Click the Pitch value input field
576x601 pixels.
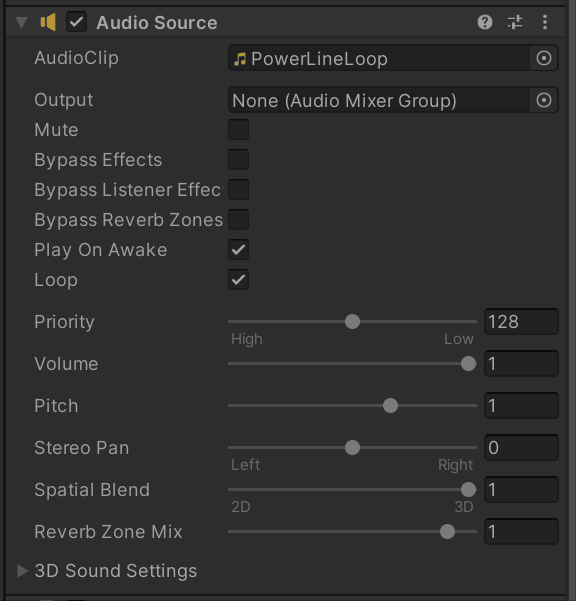click(521, 406)
